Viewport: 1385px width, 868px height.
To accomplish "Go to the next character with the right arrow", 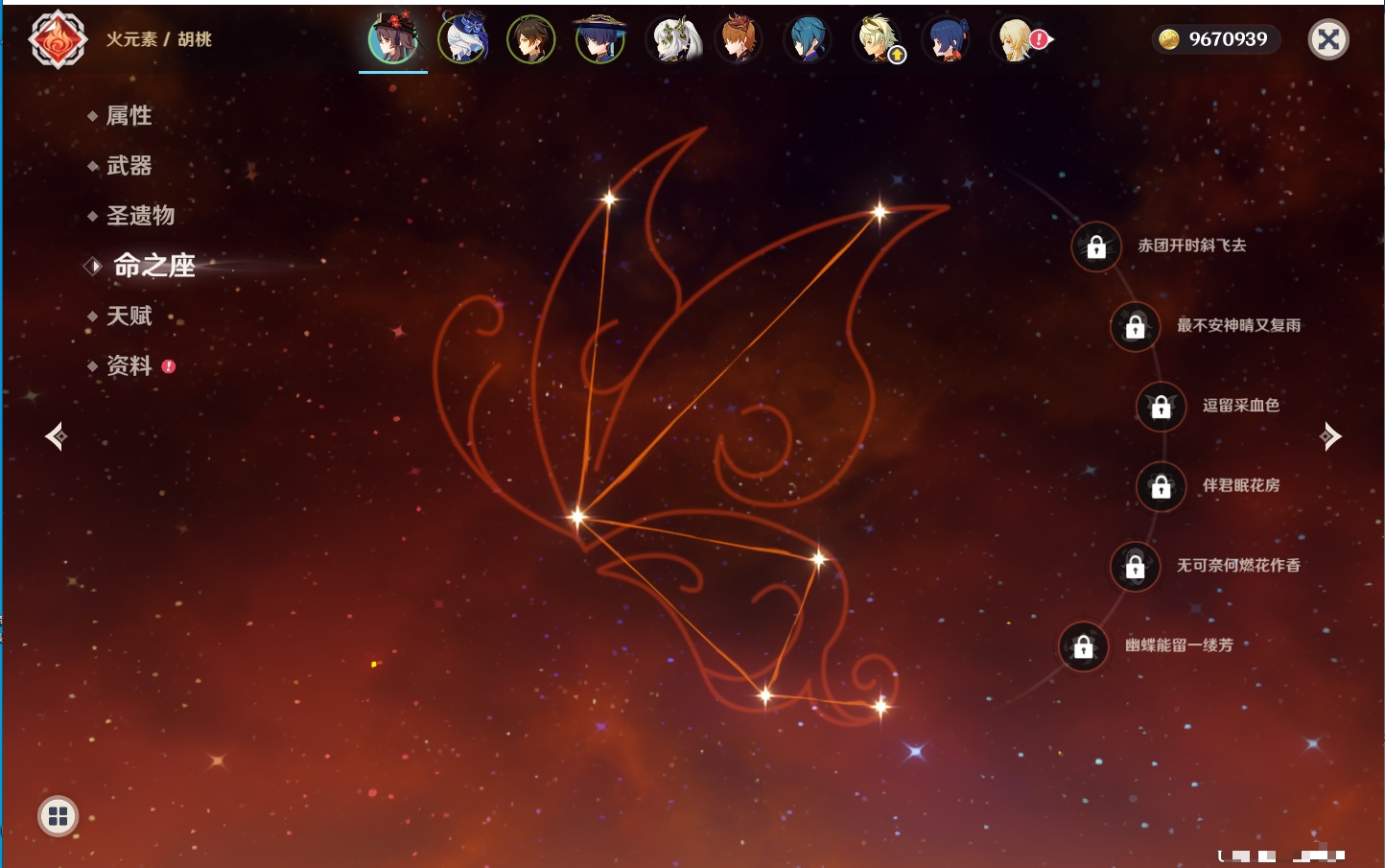I will 1330,436.
